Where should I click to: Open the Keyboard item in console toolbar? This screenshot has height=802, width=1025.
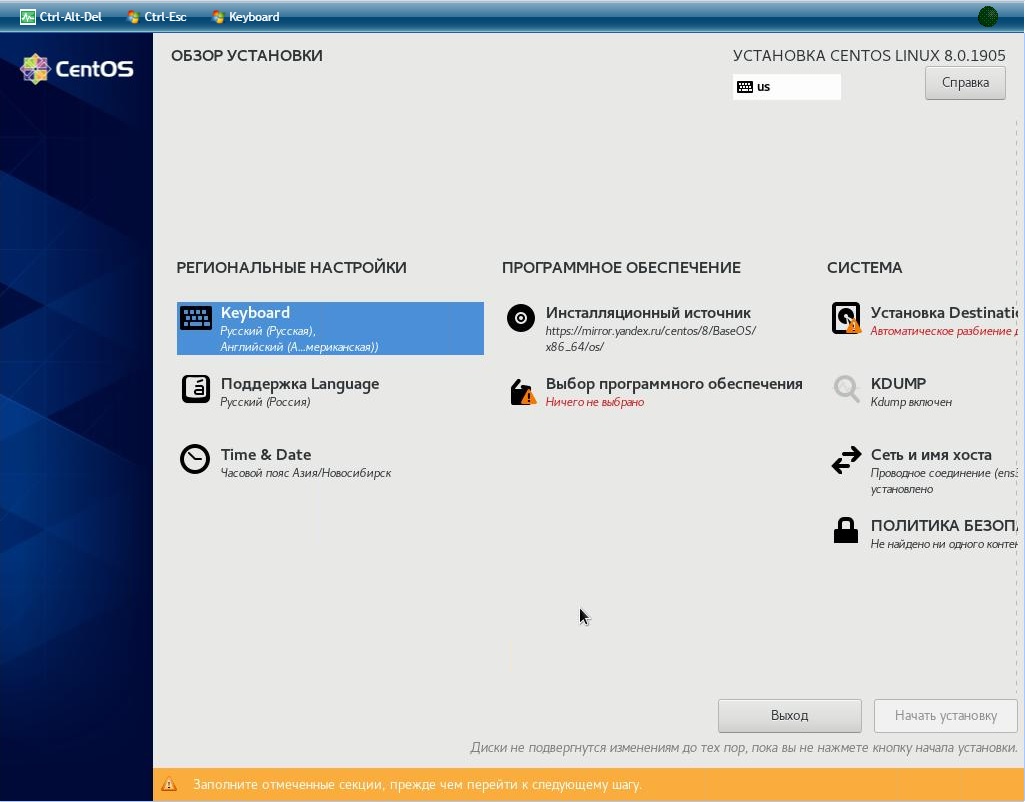pyautogui.click(x=246, y=17)
